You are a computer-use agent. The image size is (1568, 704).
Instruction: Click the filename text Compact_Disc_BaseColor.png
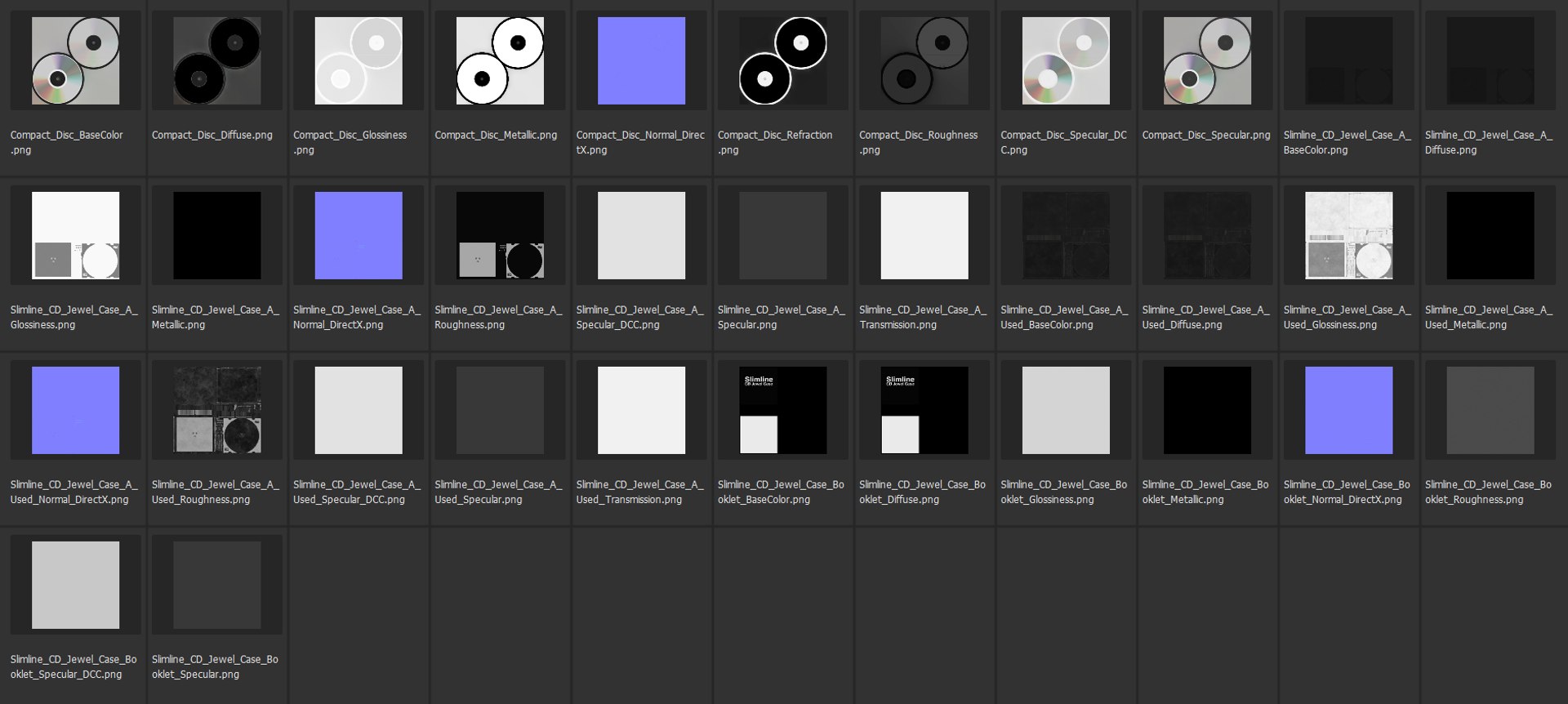67,142
